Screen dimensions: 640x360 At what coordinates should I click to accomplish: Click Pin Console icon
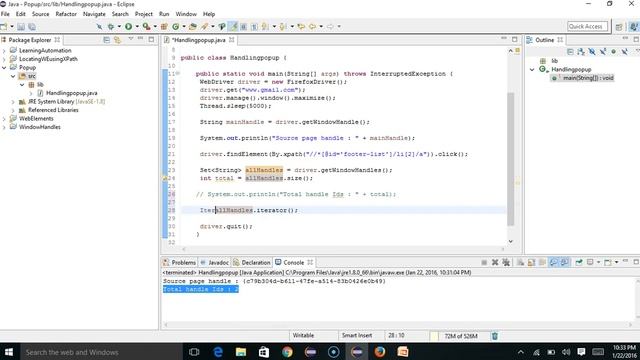coord(579,262)
